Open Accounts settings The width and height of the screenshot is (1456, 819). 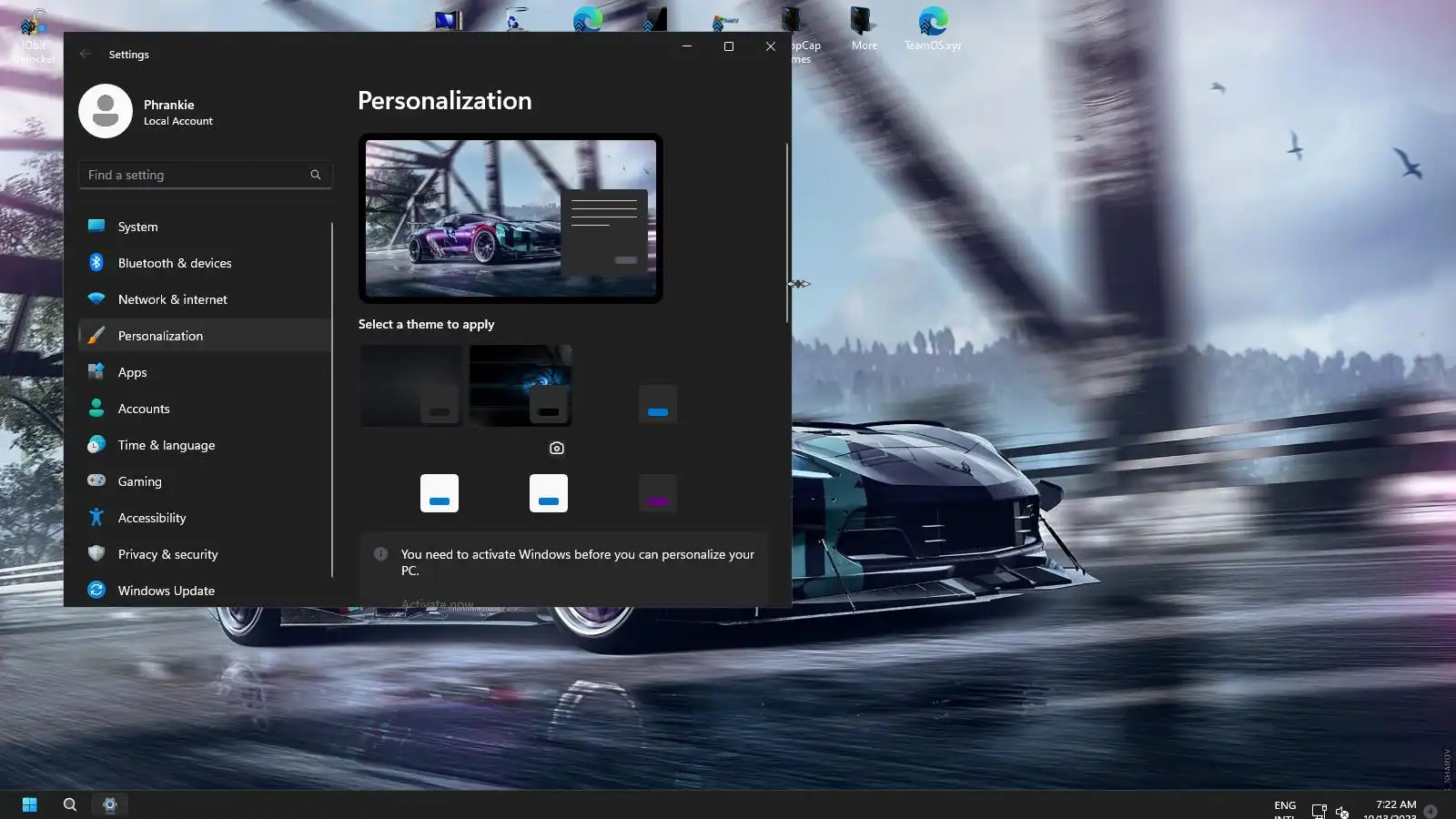[205, 409]
